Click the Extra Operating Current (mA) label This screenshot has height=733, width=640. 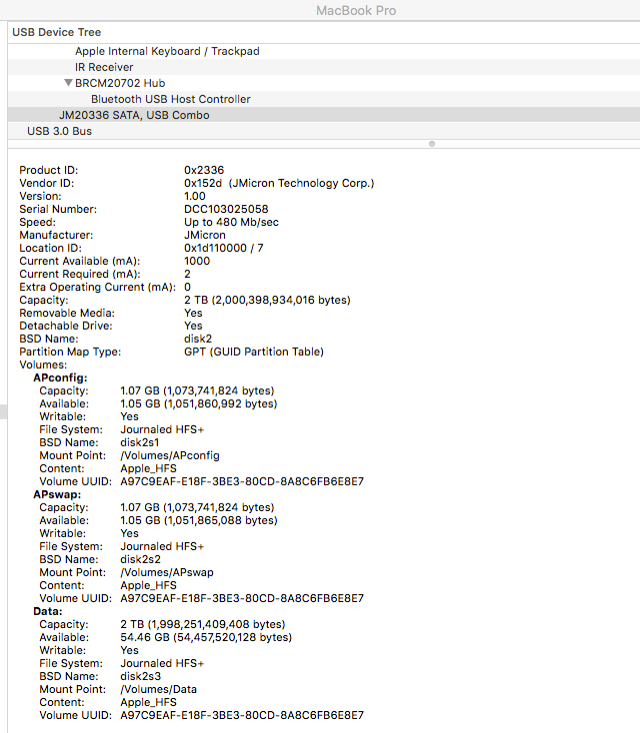98,287
